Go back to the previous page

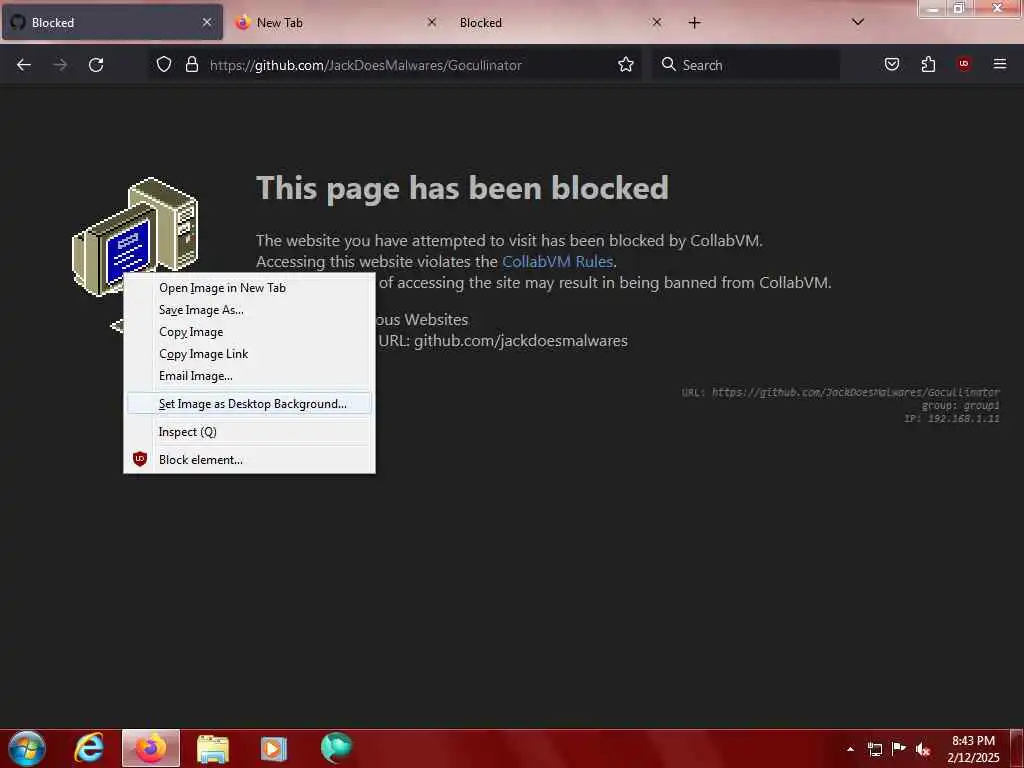pyautogui.click(x=24, y=65)
